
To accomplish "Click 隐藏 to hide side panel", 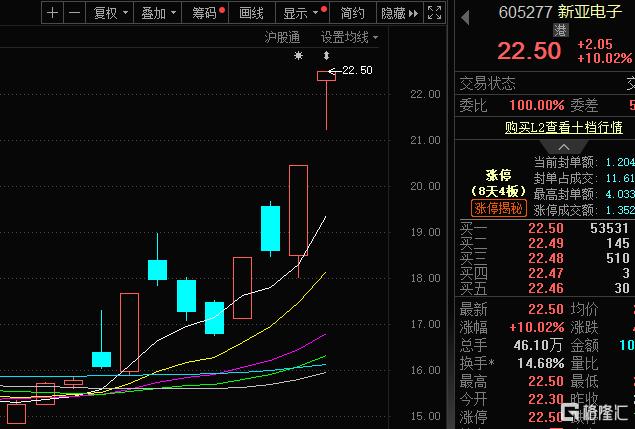I will pos(400,13).
